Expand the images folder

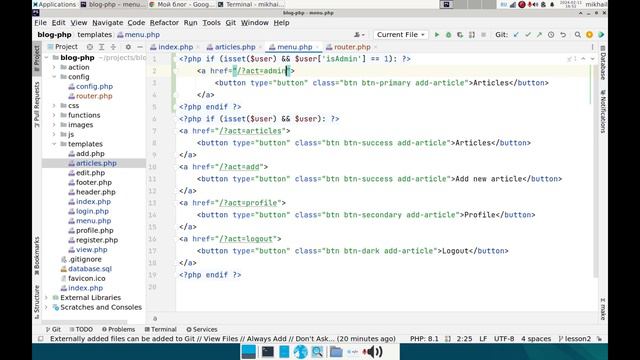point(54,125)
